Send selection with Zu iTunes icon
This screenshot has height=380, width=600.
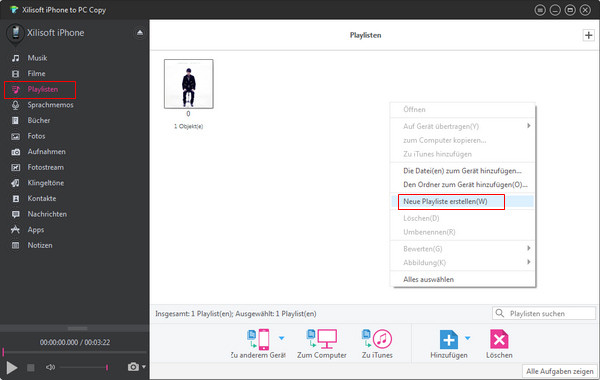(x=377, y=339)
